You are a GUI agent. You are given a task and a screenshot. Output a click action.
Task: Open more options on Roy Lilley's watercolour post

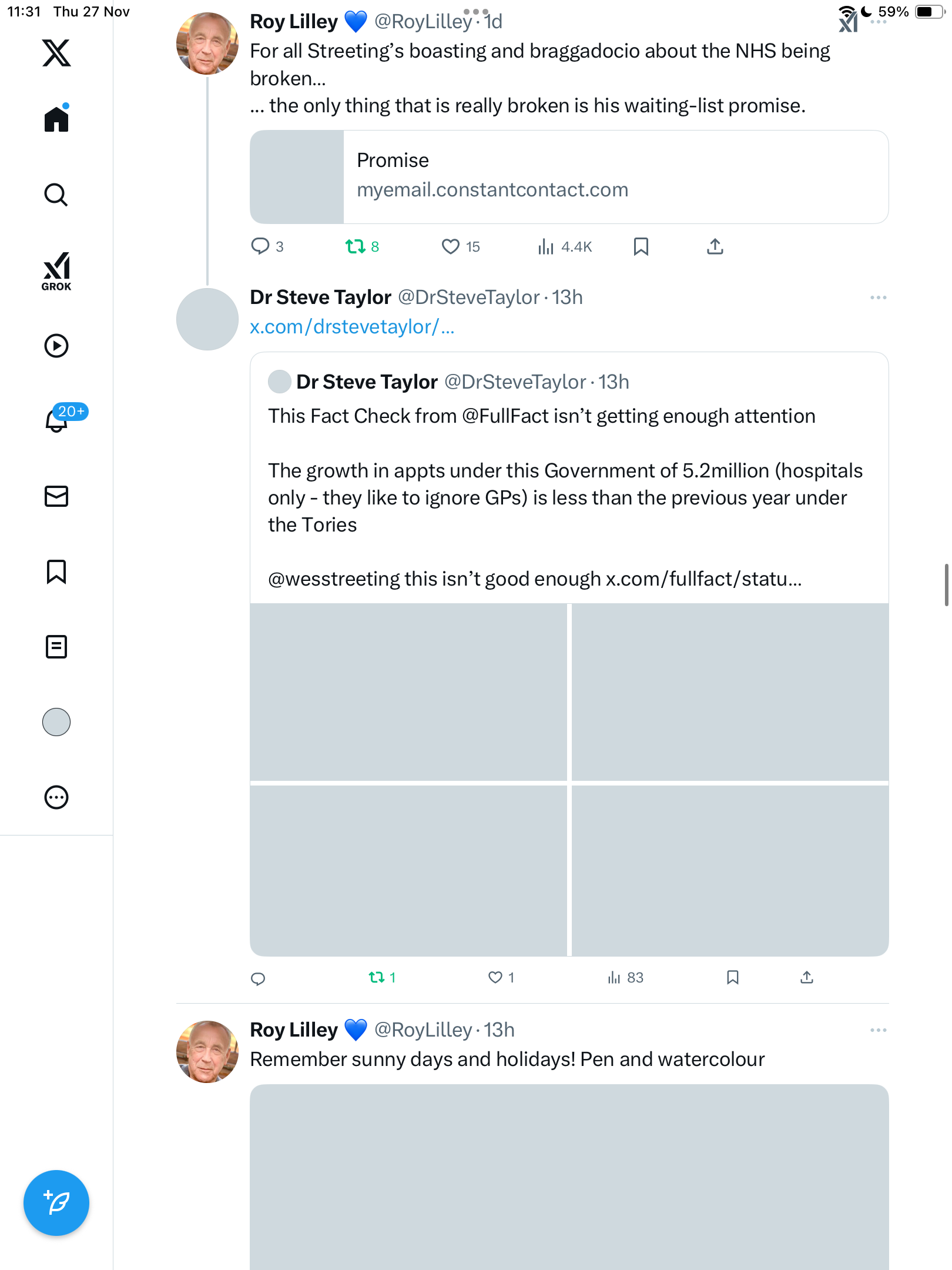click(x=878, y=1030)
